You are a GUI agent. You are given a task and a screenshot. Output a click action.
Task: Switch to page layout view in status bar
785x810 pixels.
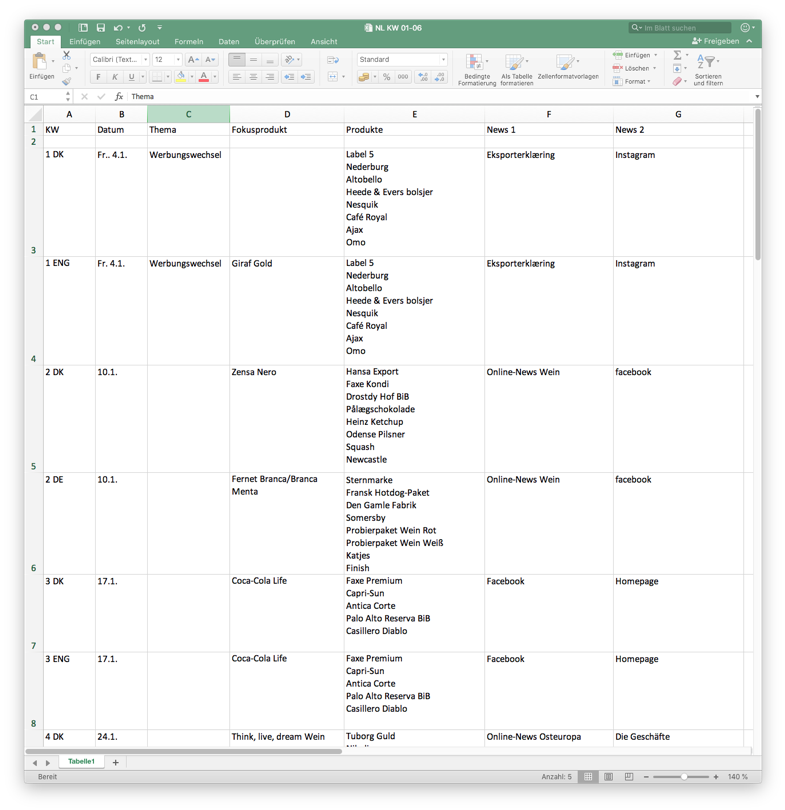(x=608, y=777)
